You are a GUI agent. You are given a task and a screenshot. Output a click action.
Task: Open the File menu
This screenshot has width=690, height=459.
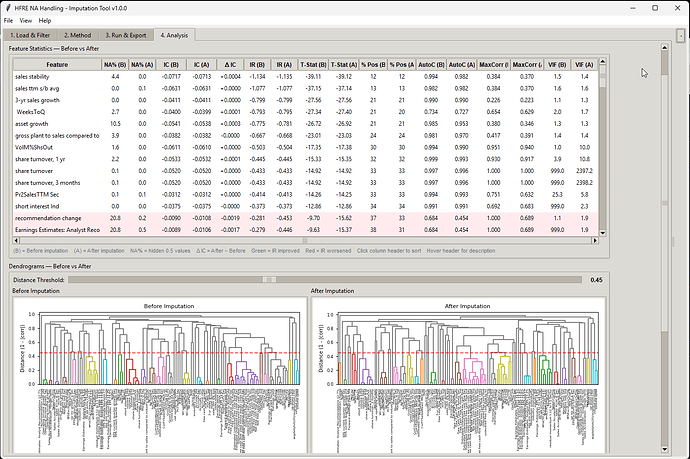pyautogui.click(x=10, y=20)
